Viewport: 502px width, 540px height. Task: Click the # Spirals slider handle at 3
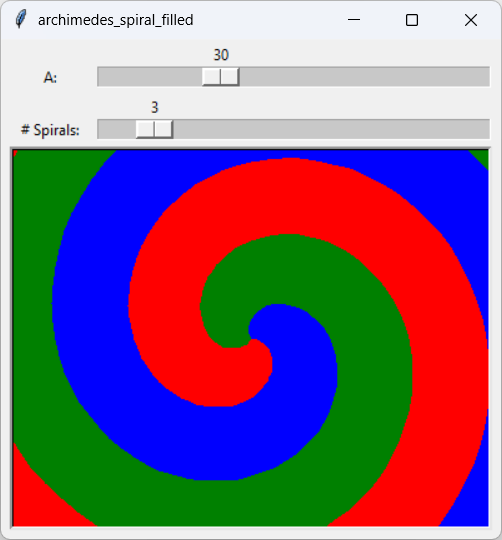154,129
